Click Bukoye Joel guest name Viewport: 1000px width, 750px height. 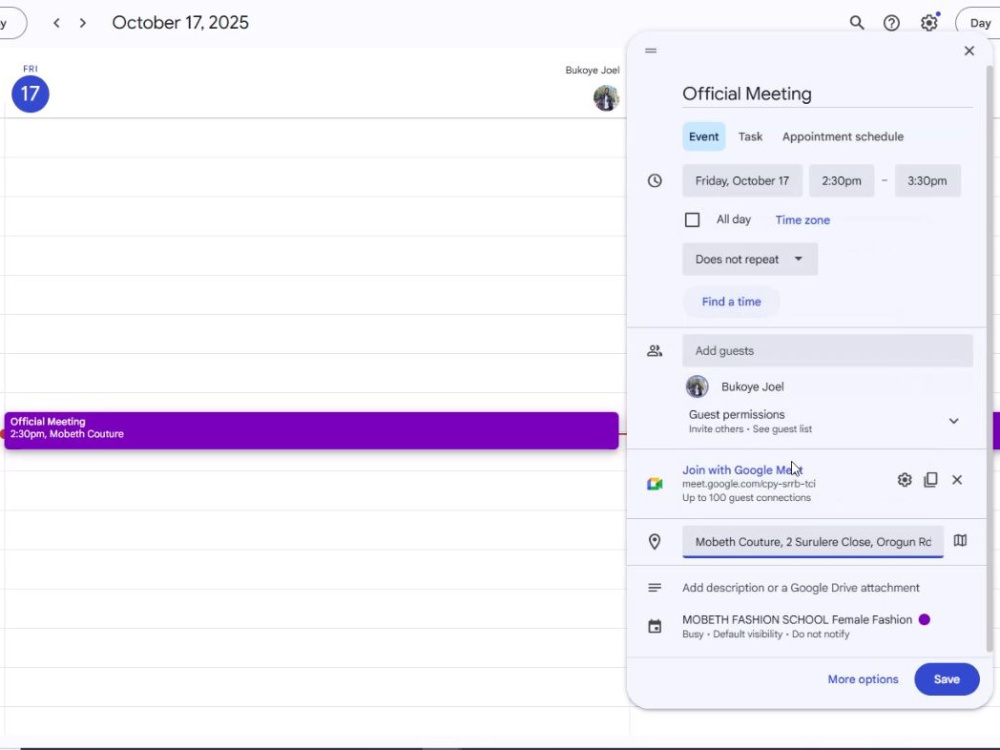[x=752, y=386]
